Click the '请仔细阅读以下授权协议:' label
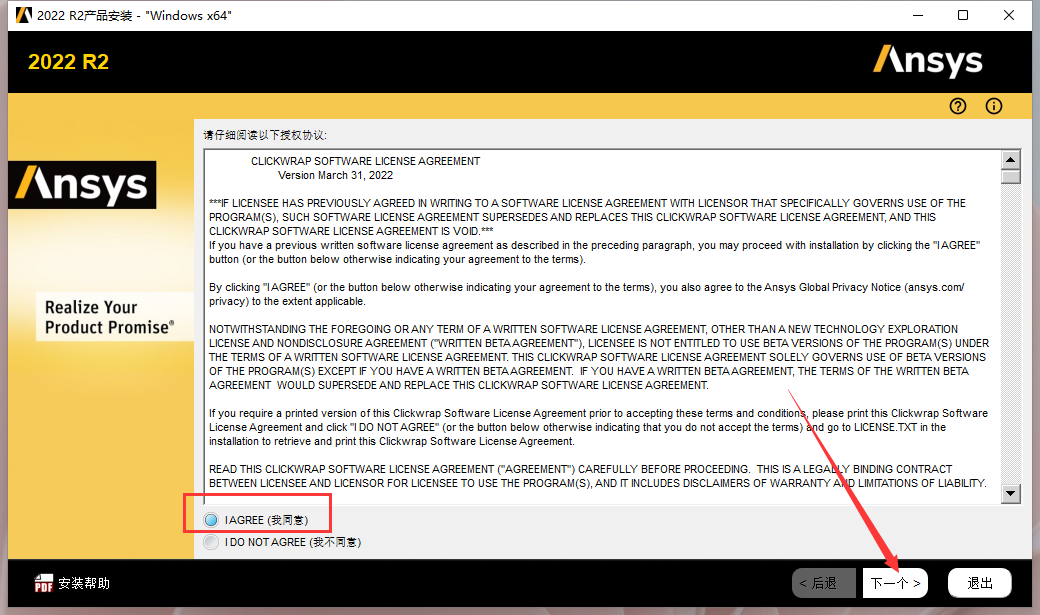1040x615 pixels. (265, 135)
